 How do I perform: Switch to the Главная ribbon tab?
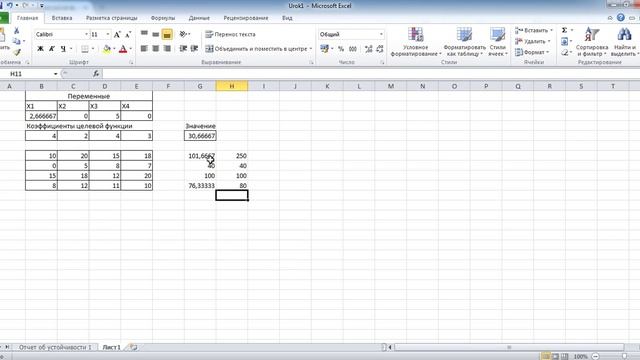pyautogui.click(x=27, y=18)
